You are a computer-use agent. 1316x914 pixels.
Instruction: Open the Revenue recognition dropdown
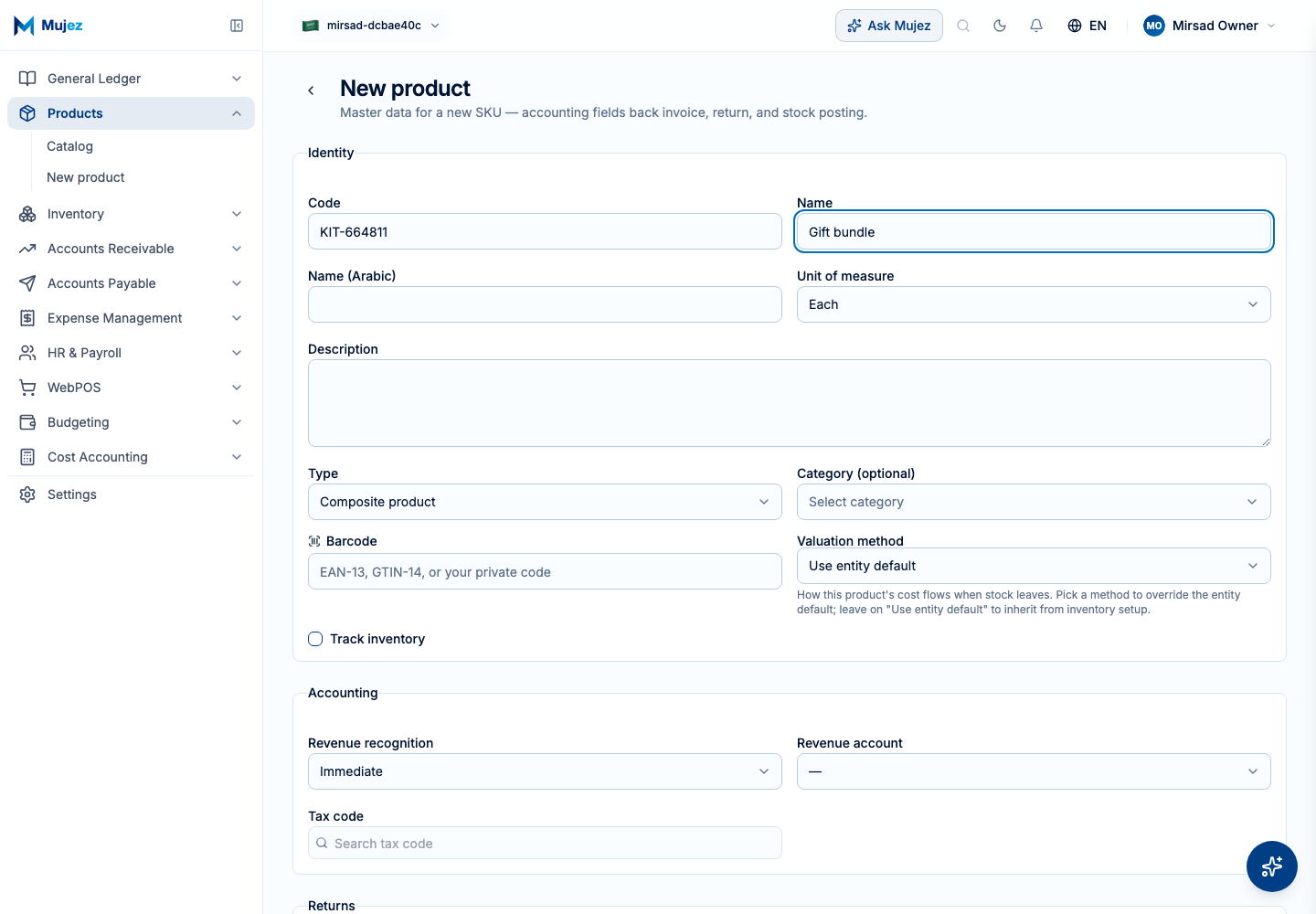click(x=545, y=771)
